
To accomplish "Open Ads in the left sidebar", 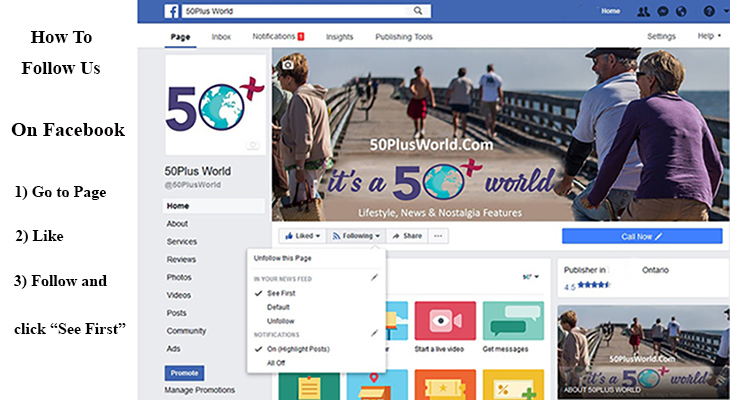I will point(173,348).
